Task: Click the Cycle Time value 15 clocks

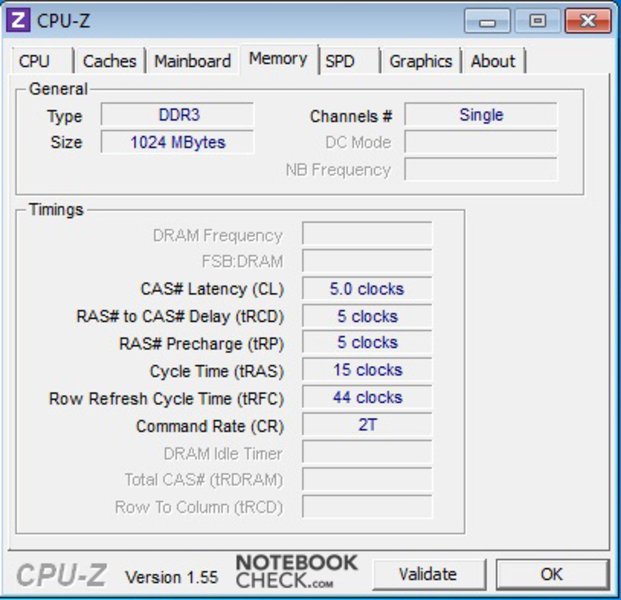Action: click(367, 370)
